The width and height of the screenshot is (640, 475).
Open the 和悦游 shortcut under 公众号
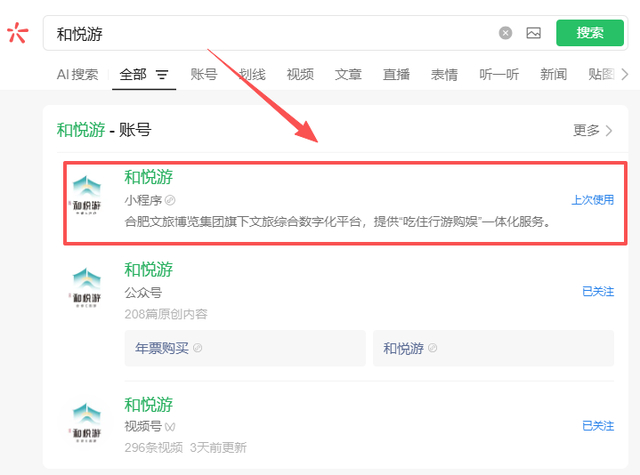[x=493, y=348]
